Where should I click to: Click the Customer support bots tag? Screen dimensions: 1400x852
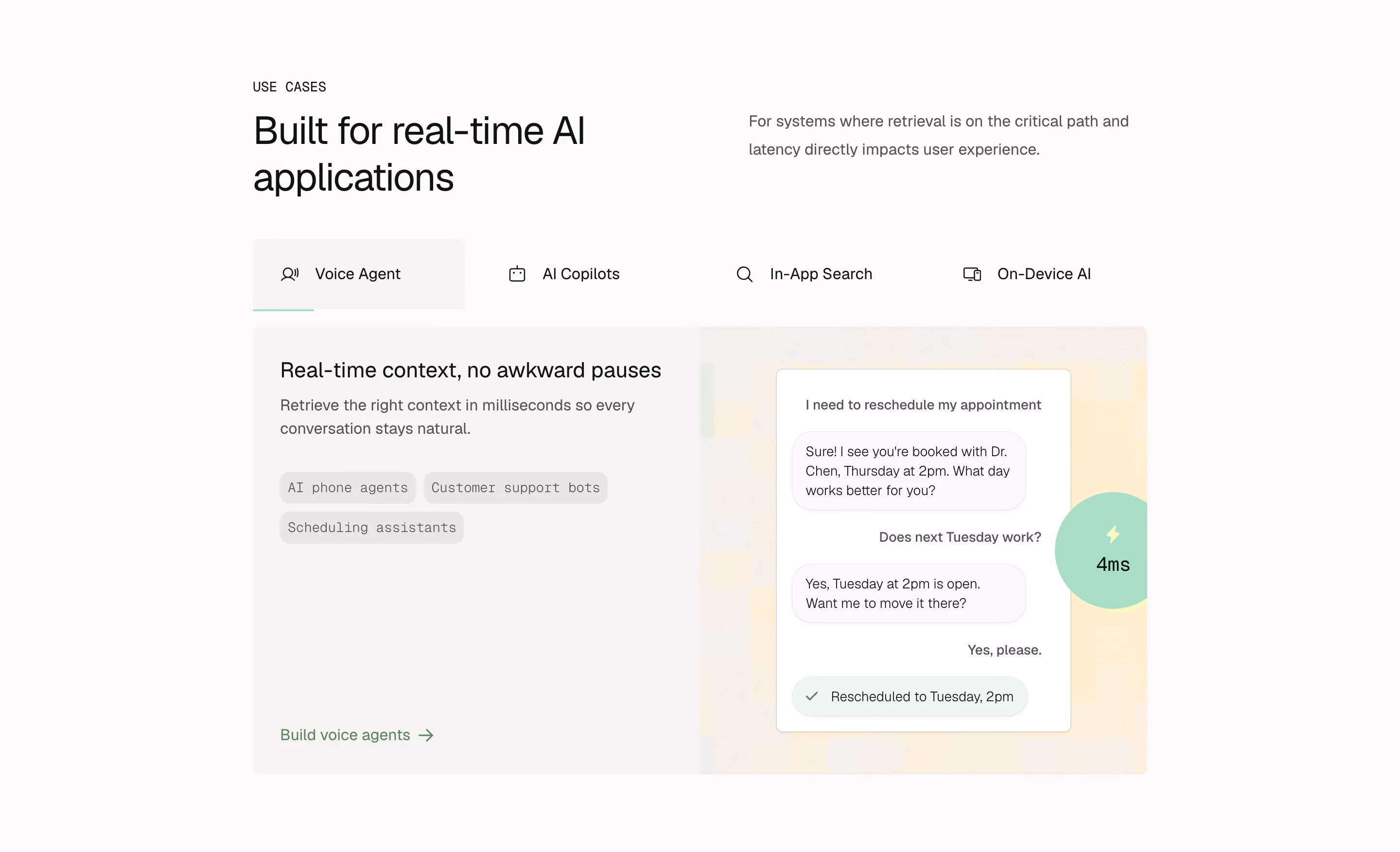515,488
